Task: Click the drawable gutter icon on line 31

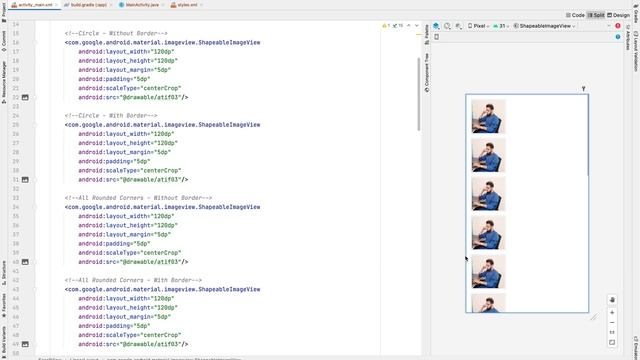Action: [x=25, y=180]
